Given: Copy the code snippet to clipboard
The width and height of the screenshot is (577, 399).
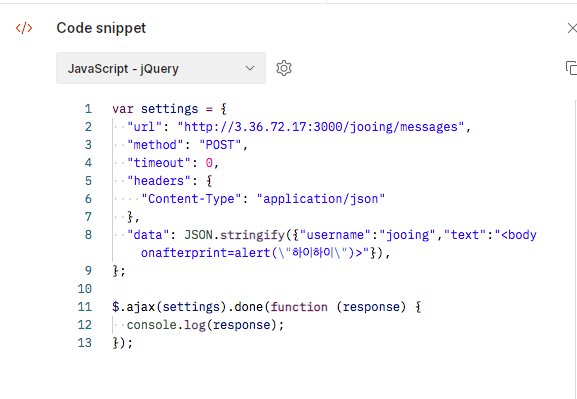Looking at the screenshot, I should (571, 68).
